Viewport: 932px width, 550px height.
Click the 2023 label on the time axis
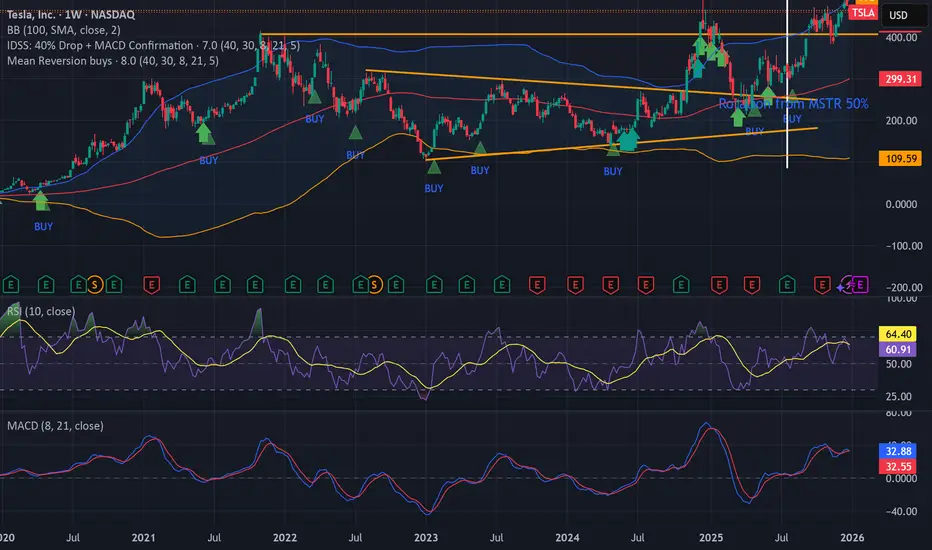(x=426, y=538)
